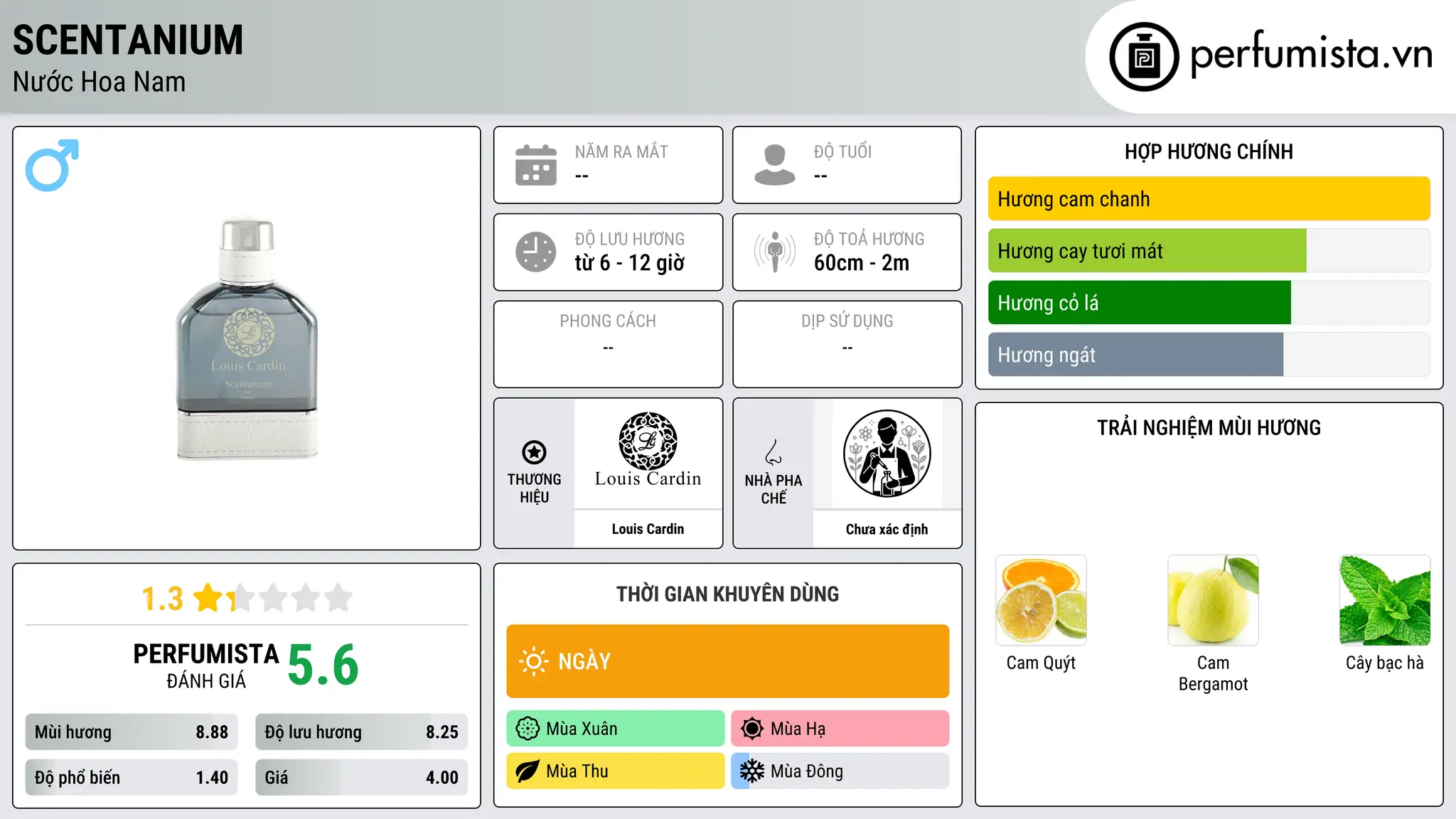1456x819 pixels.
Task: Click the Giá 4.00 score bar
Action: click(361, 778)
